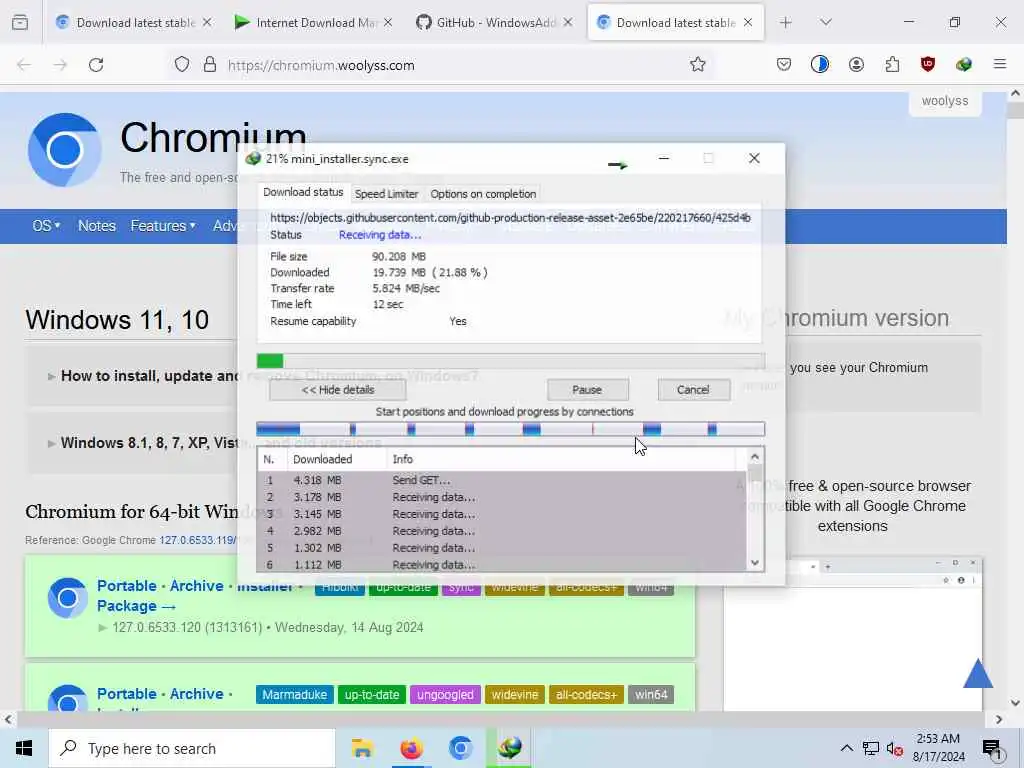Open notifications action center
Viewport: 1024px width, 768px height.
click(x=991, y=749)
